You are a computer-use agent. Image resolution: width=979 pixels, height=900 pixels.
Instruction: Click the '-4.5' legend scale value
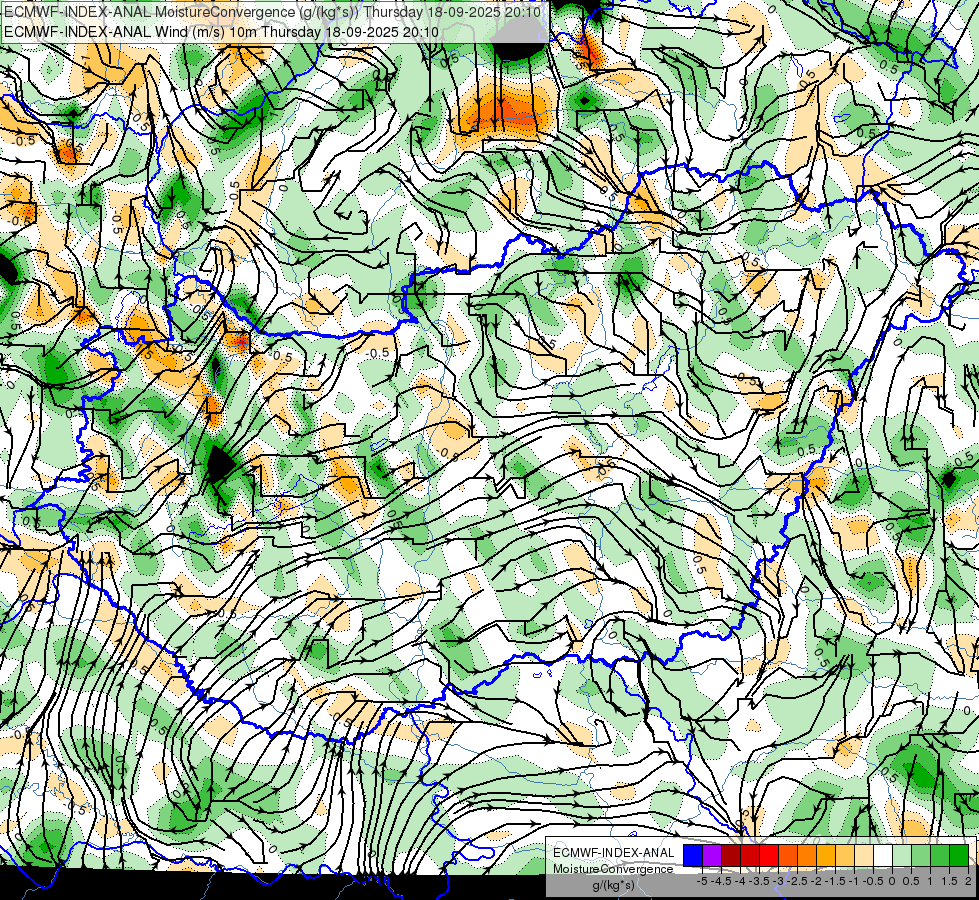click(x=722, y=881)
